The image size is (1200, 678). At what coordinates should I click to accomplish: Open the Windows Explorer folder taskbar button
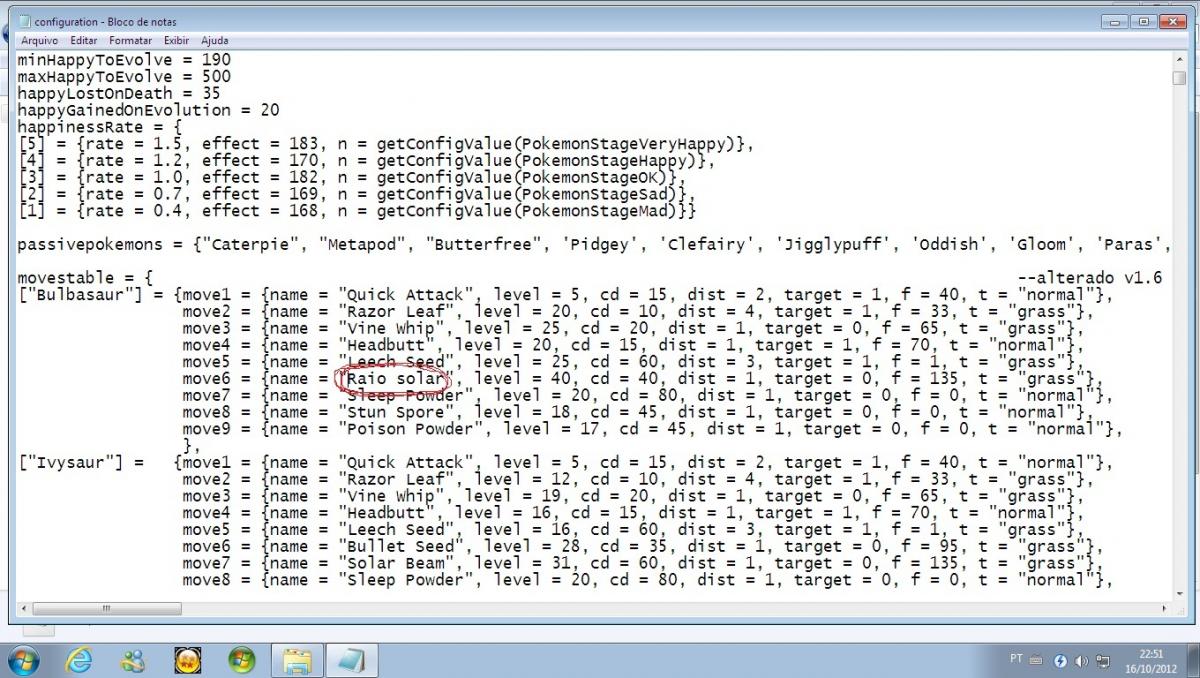tap(298, 660)
